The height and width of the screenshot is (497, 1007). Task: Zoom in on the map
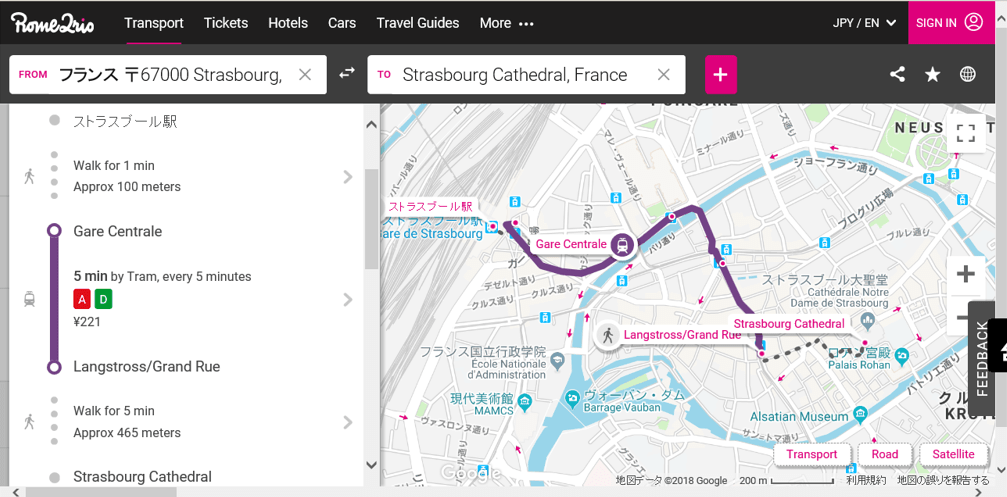(965, 274)
